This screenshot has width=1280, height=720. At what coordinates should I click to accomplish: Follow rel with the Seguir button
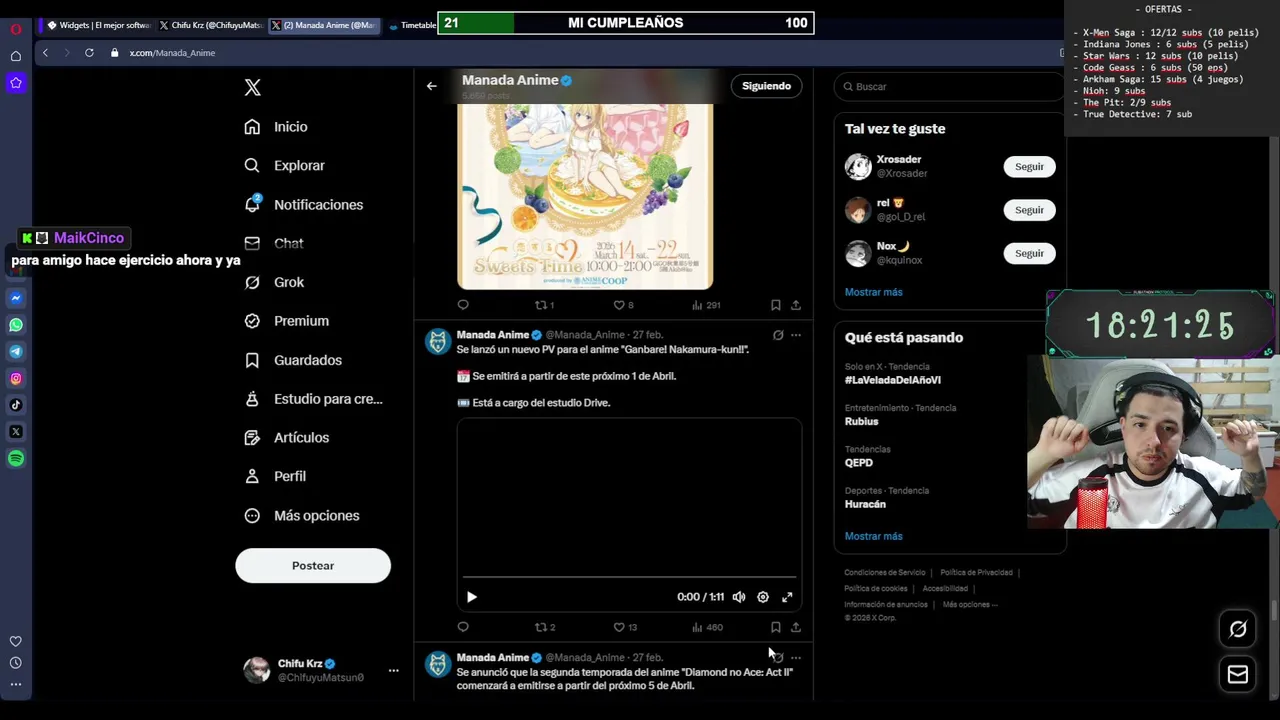pyautogui.click(x=1029, y=210)
